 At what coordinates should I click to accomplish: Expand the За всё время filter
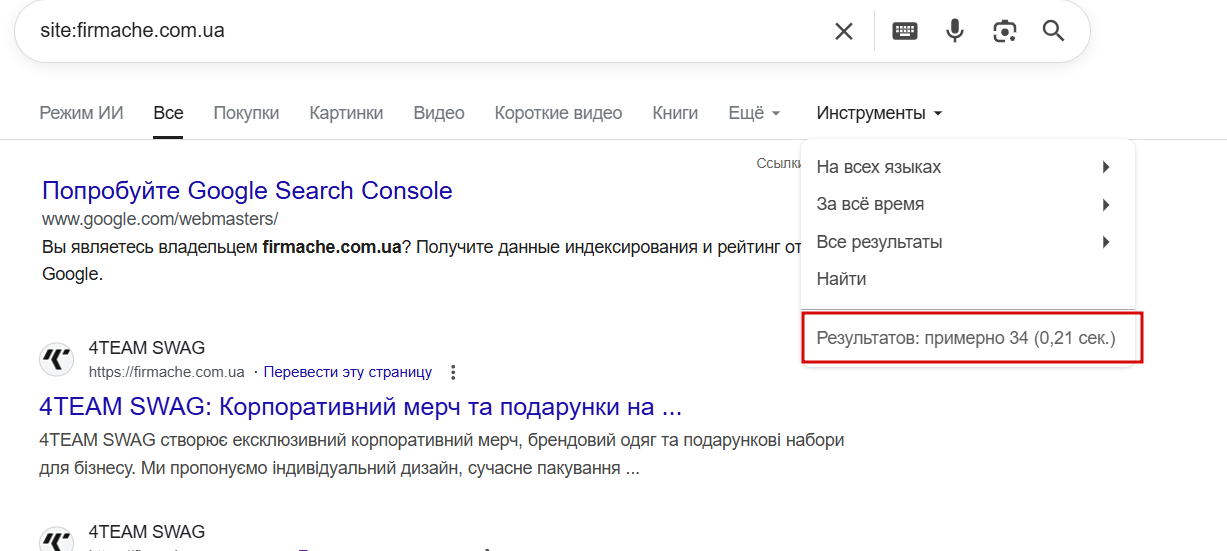click(967, 204)
